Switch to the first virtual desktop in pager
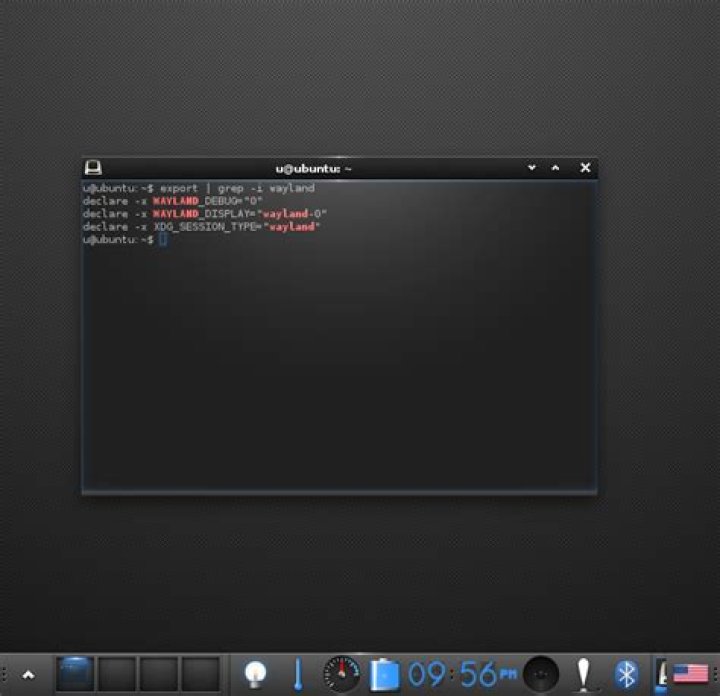The height and width of the screenshot is (696, 720). [x=75, y=674]
